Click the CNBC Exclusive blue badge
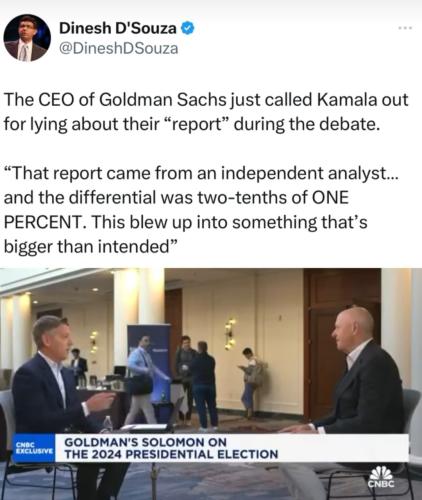Screen dimensions: 422x500 tap(34, 448)
